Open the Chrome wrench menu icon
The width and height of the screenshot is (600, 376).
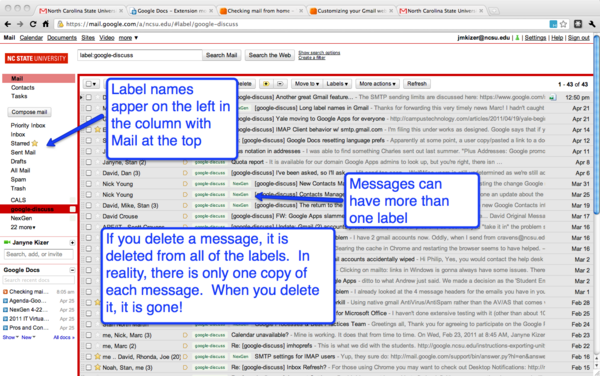[x=592, y=24]
